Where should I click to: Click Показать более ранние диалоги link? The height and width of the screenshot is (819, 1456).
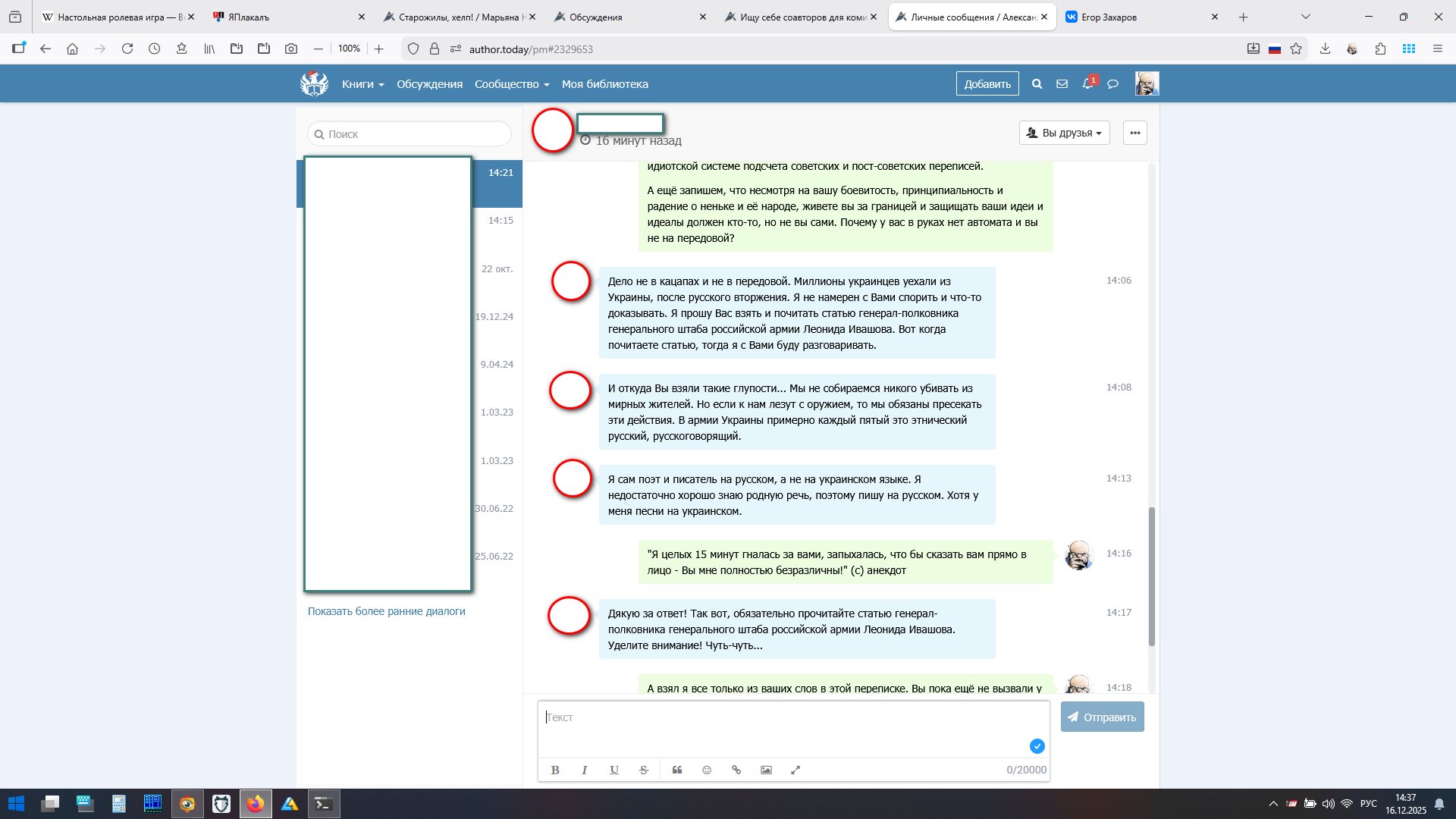tap(386, 611)
